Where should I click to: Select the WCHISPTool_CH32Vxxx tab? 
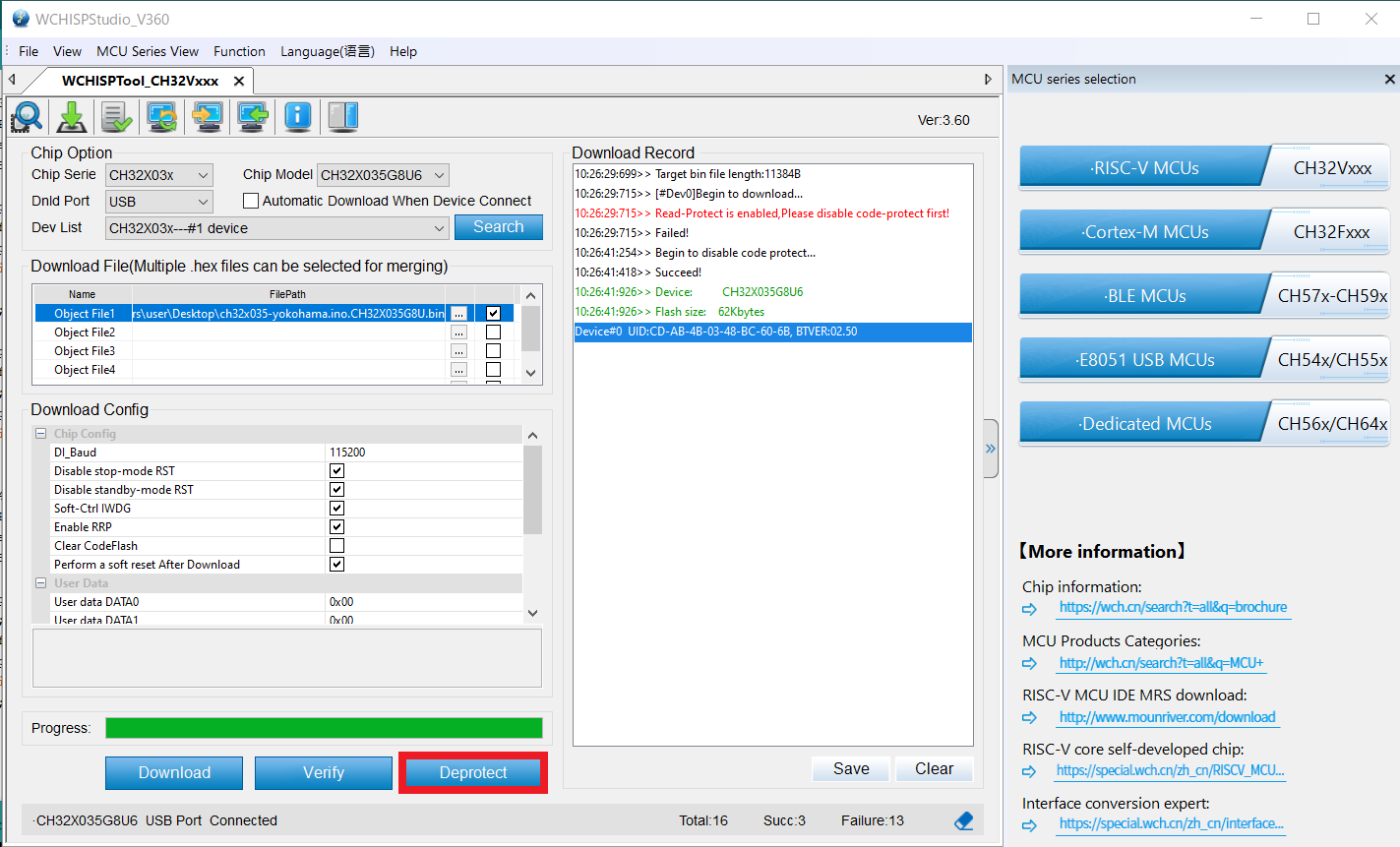point(140,81)
